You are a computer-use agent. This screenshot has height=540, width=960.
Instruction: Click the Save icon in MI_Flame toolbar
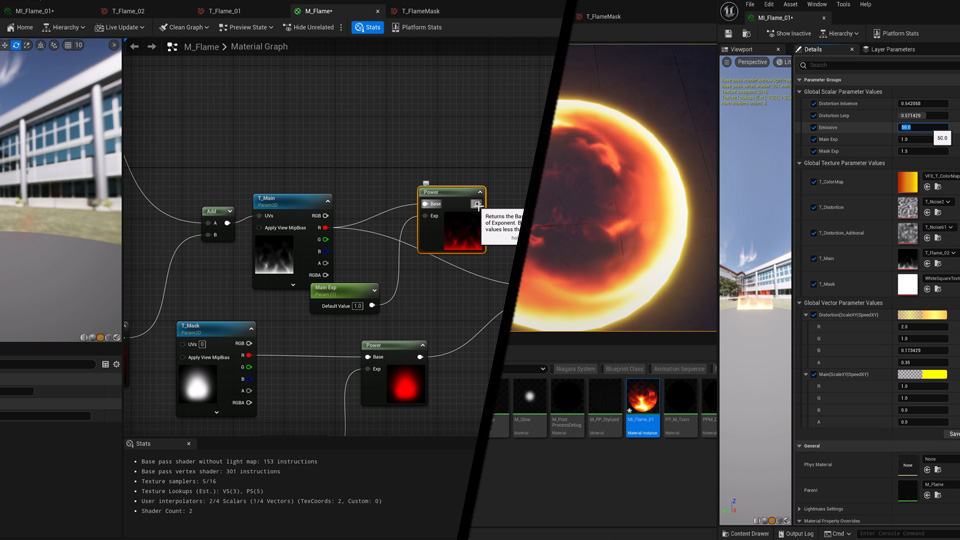pyautogui.click(x=728, y=33)
